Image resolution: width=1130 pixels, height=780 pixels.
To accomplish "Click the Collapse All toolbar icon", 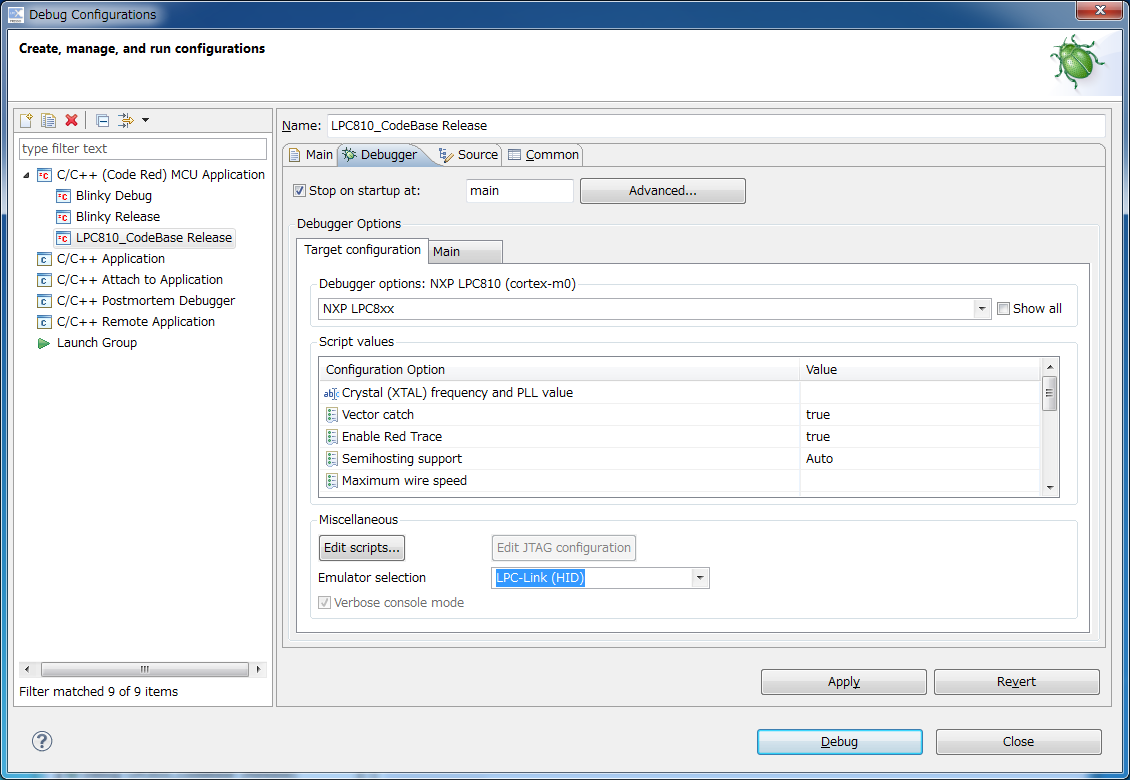I will click(102, 120).
